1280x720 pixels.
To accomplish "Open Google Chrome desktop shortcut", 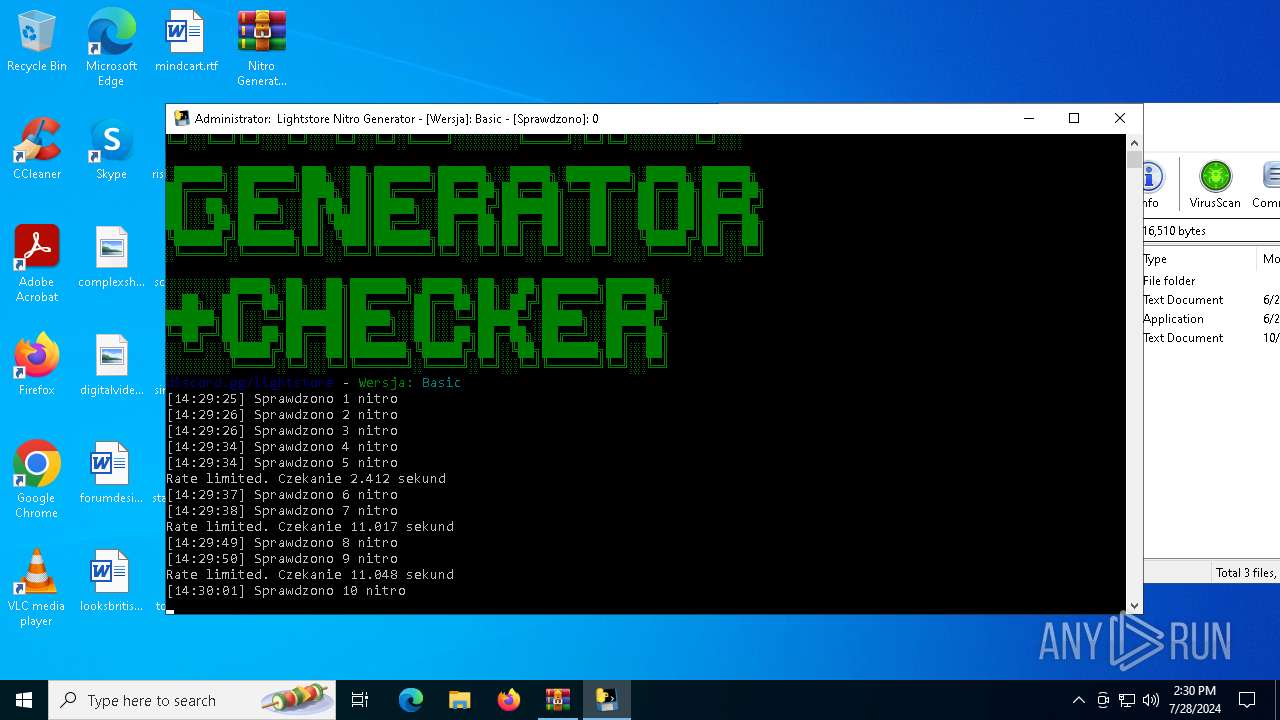I will click(37, 479).
